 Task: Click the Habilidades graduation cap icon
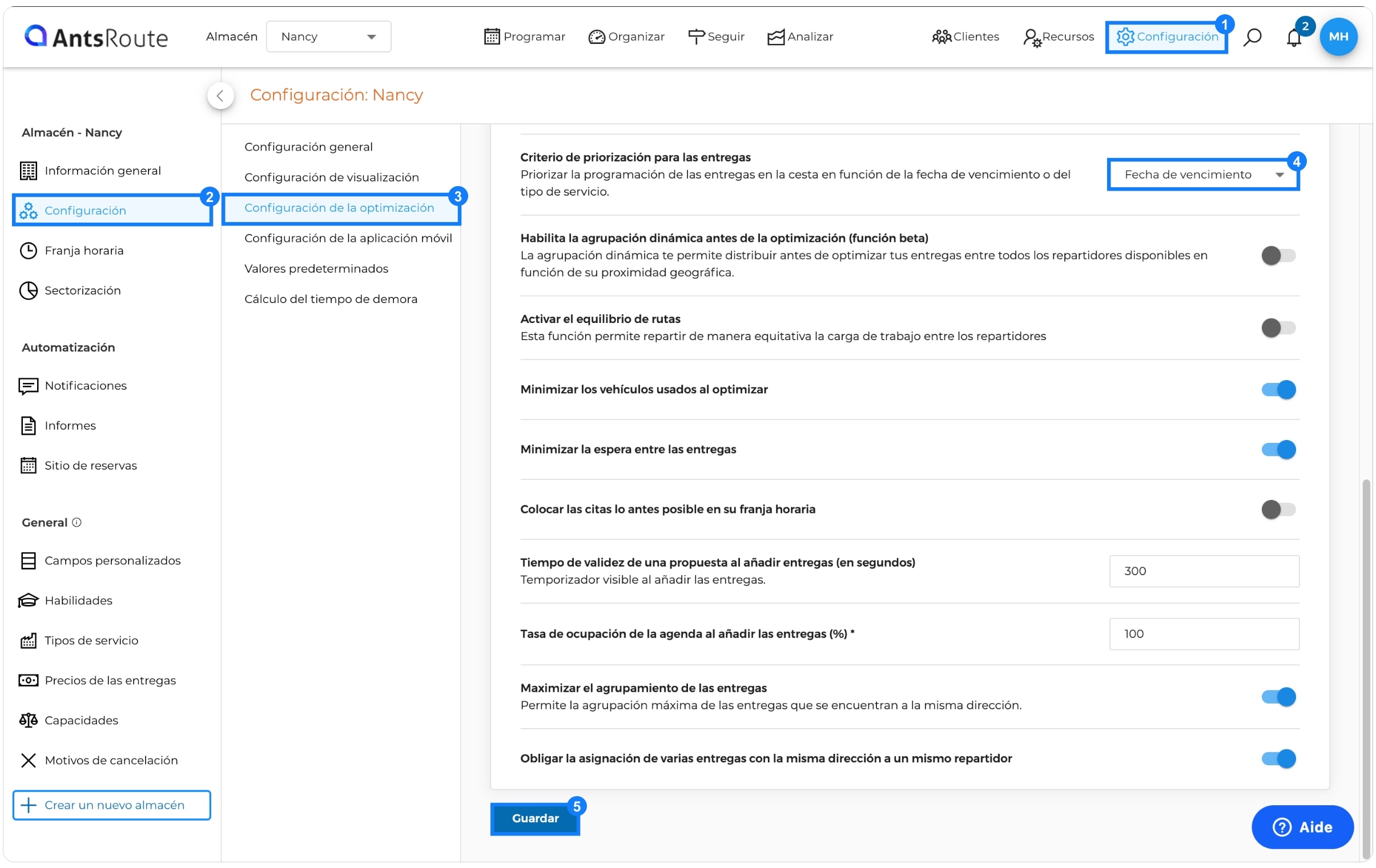(29, 600)
